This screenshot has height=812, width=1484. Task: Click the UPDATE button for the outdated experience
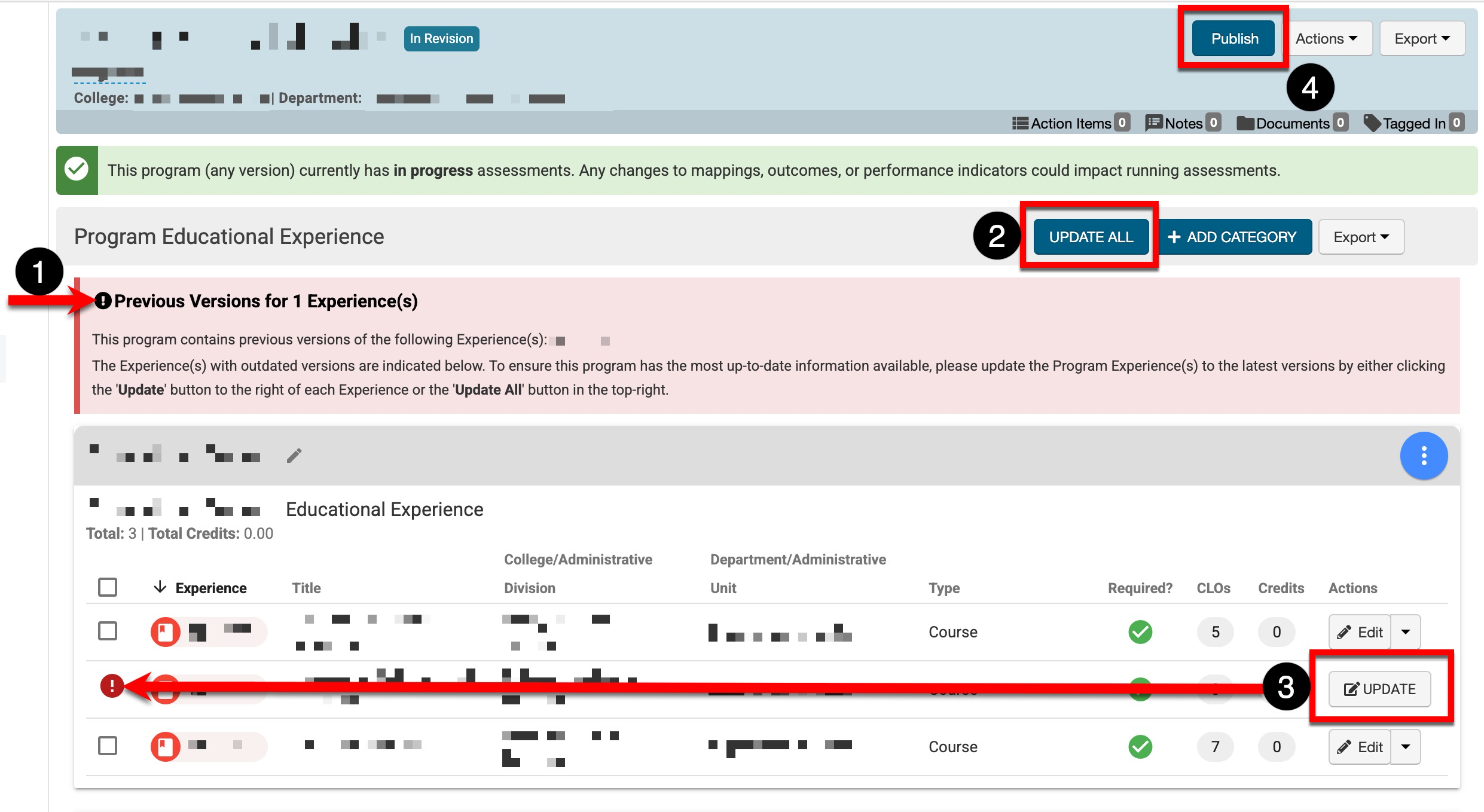1379,689
